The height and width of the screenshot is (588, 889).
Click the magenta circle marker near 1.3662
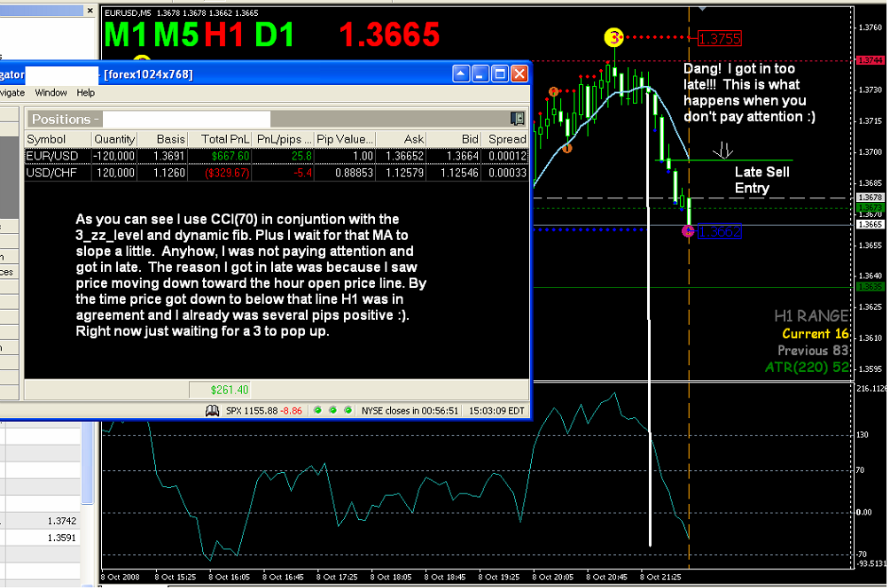click(x=688, y=231)
